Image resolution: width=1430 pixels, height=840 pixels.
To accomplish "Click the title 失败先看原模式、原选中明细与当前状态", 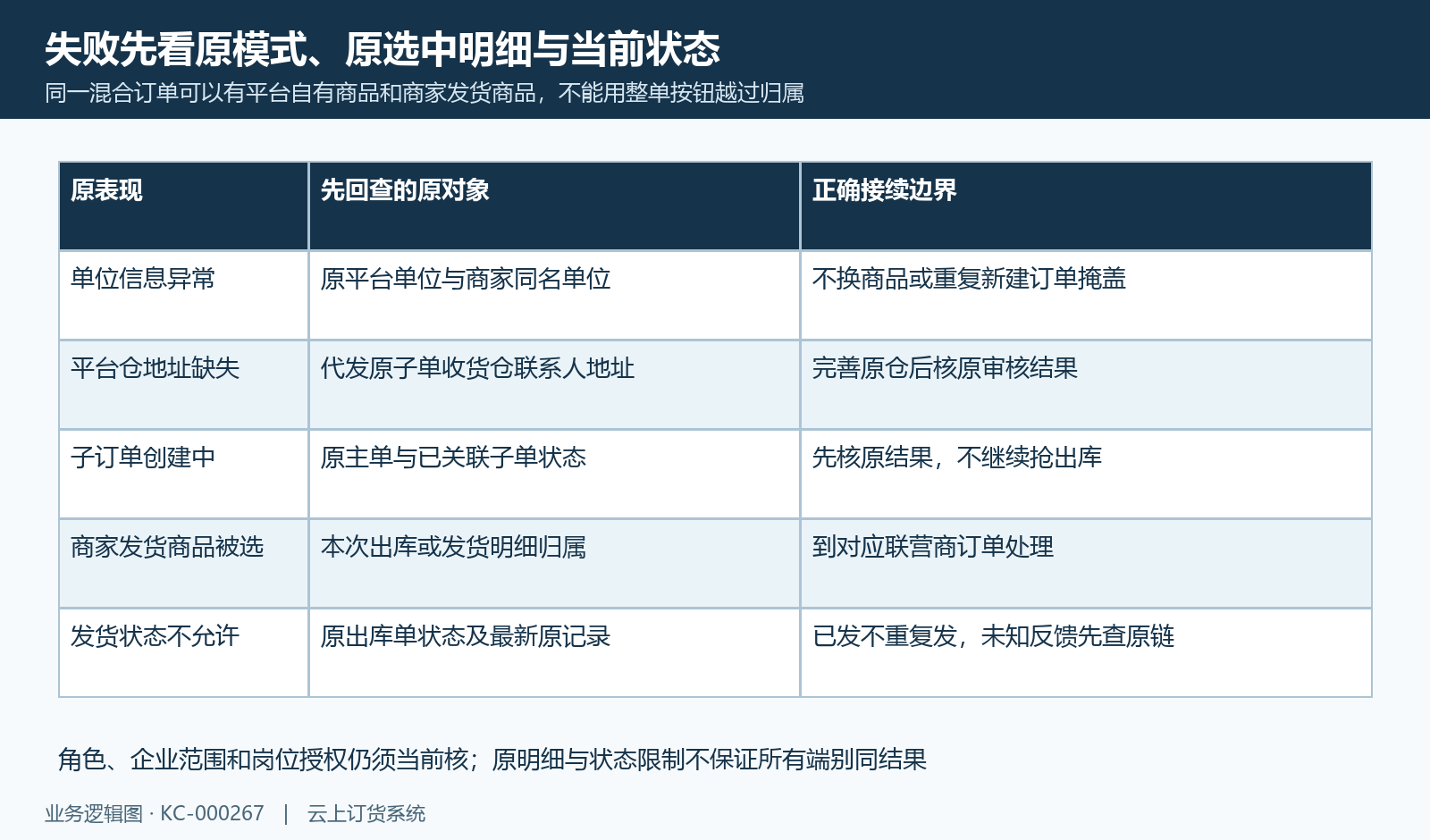I will coord(383,49).
